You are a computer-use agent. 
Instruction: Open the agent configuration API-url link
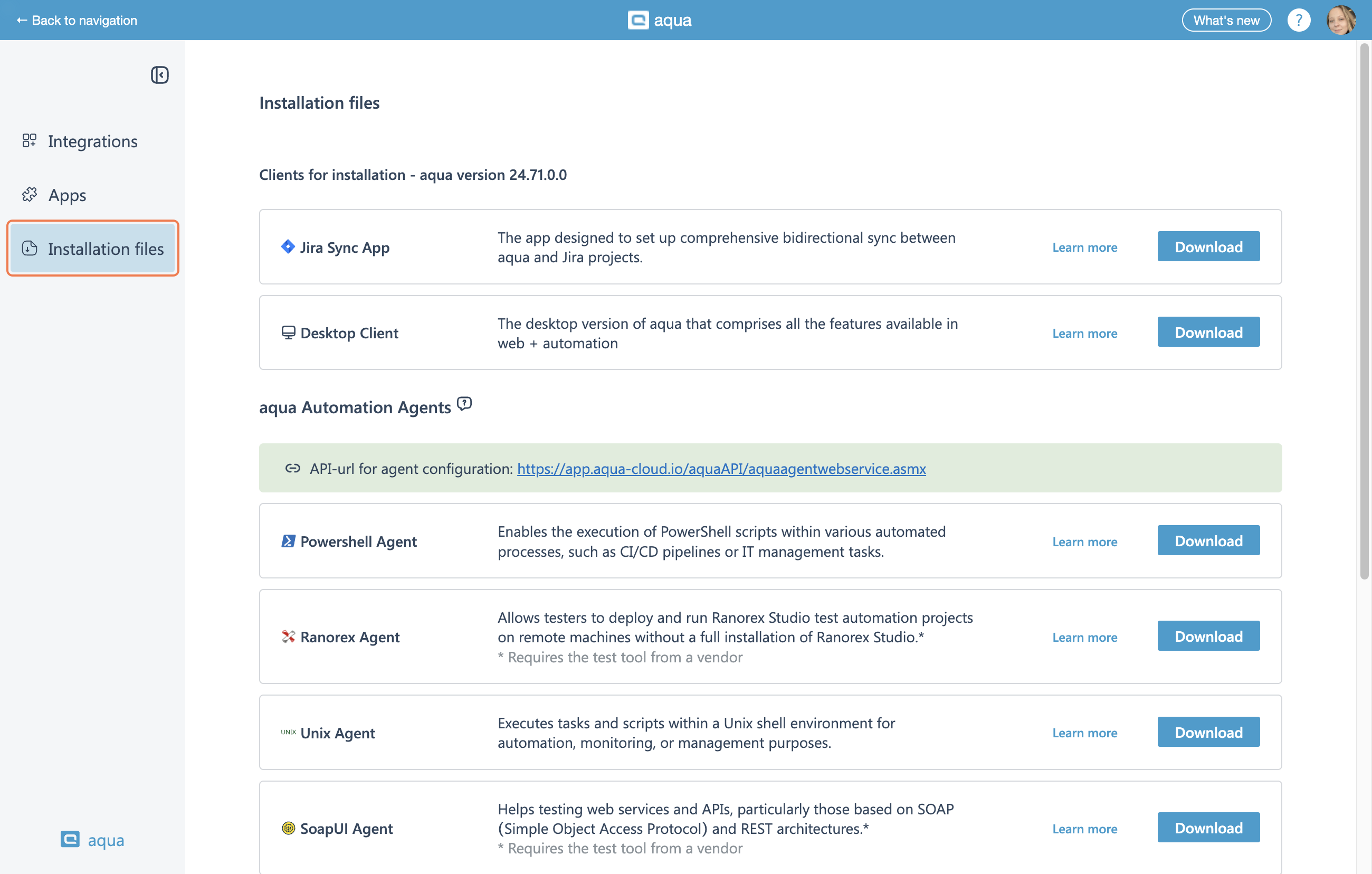(x=721, y=468)
